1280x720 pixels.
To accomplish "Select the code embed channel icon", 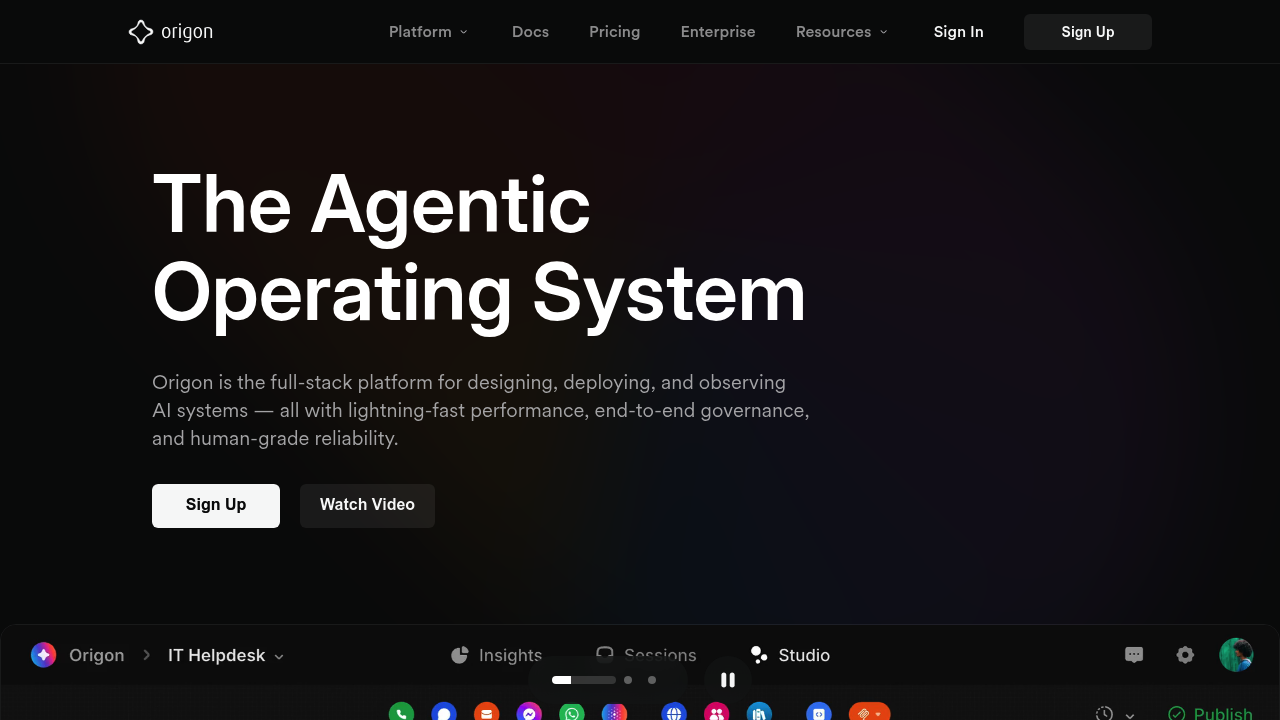I will tap(818, 712).
